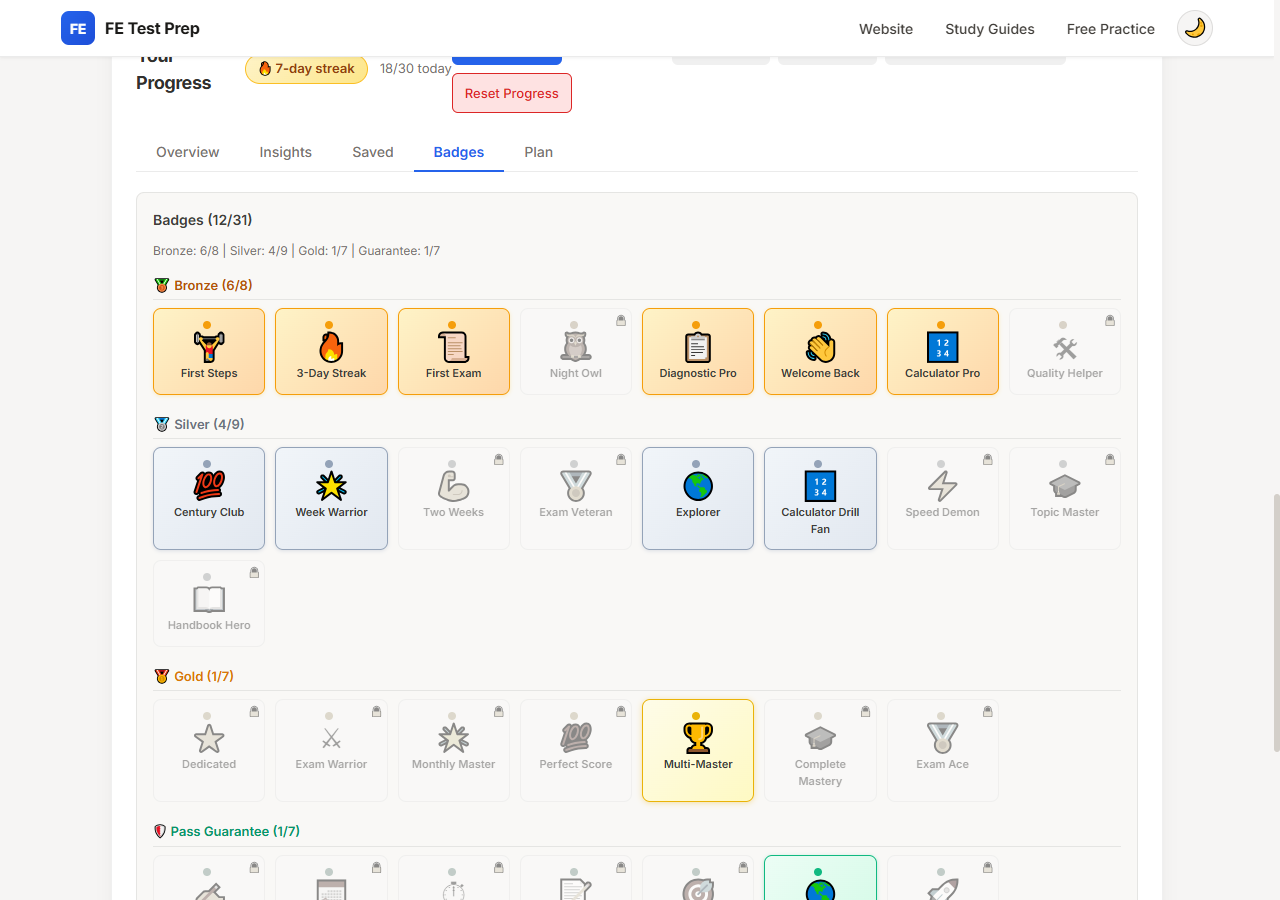The image size is (1280, 900).
Task: Click the Pass Guarantee (1/7) heading
Action: pyautogui.click(x=227, y=831)
